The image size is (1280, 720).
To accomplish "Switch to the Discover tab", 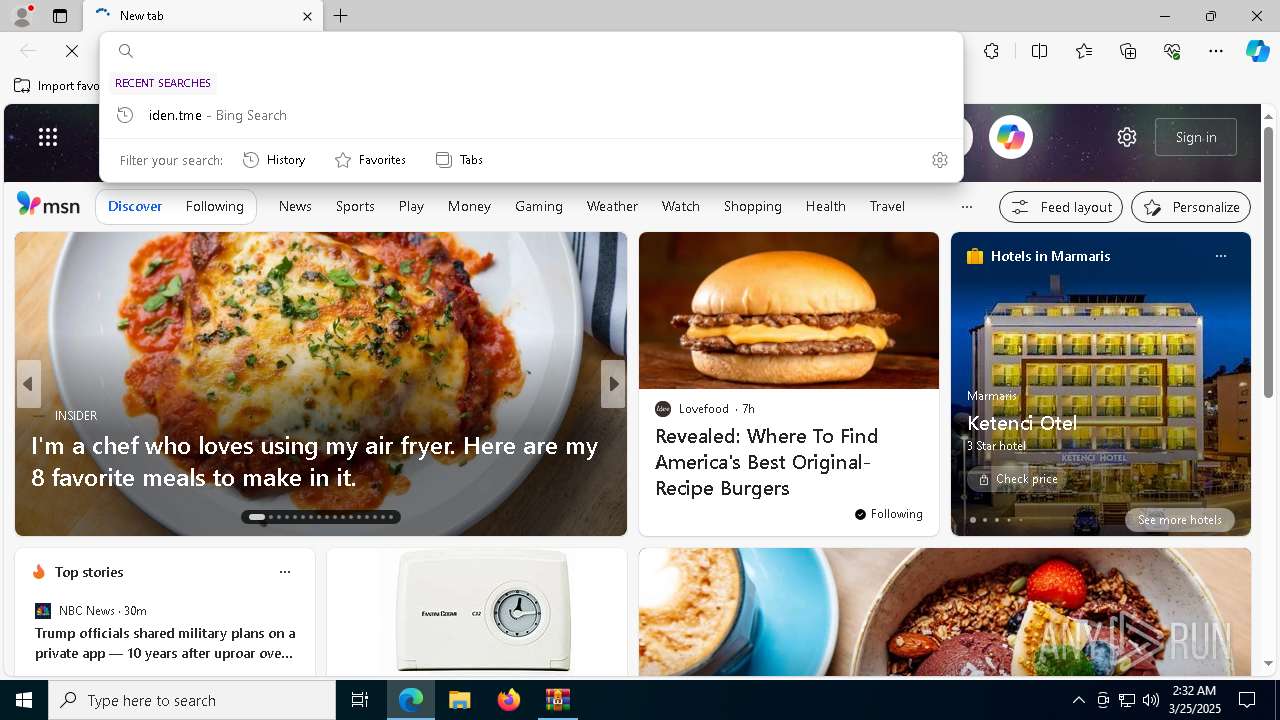I will (135, 206).
